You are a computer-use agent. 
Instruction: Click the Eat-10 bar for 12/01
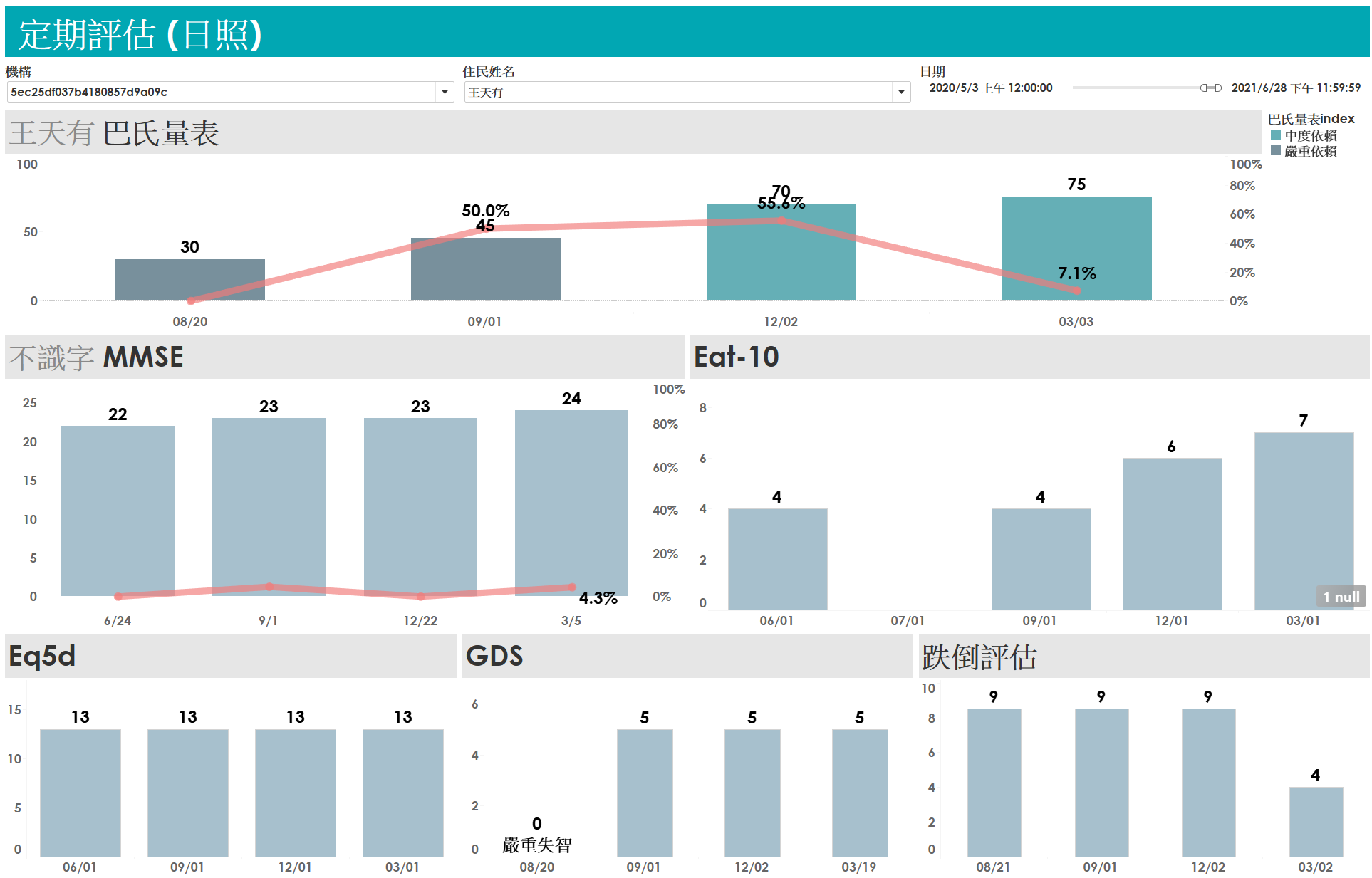coord(1173,534)
